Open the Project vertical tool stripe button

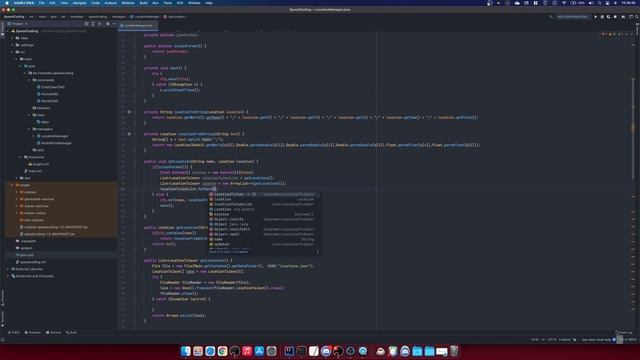point(2,29)
